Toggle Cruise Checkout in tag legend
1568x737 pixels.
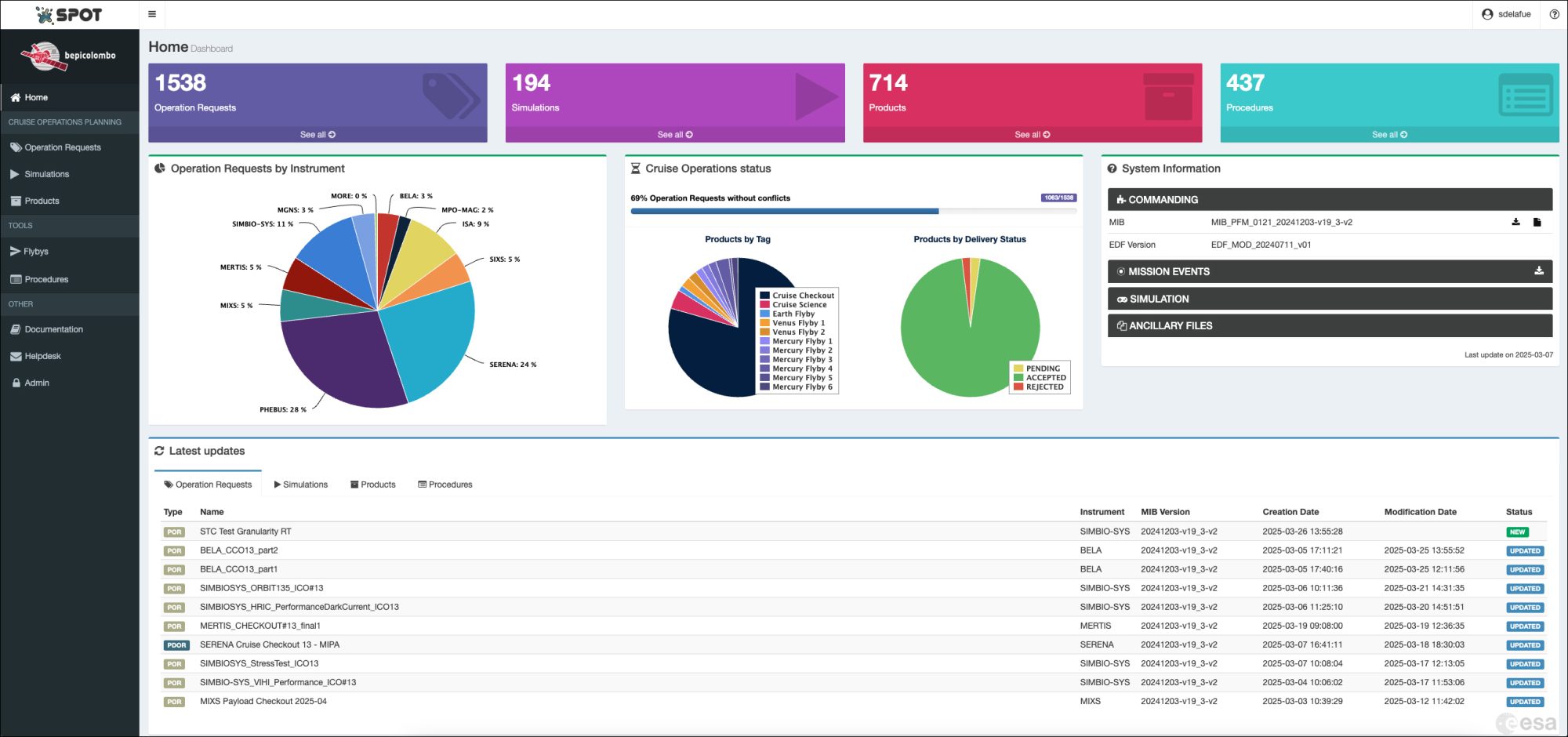[x=802, y=296]
